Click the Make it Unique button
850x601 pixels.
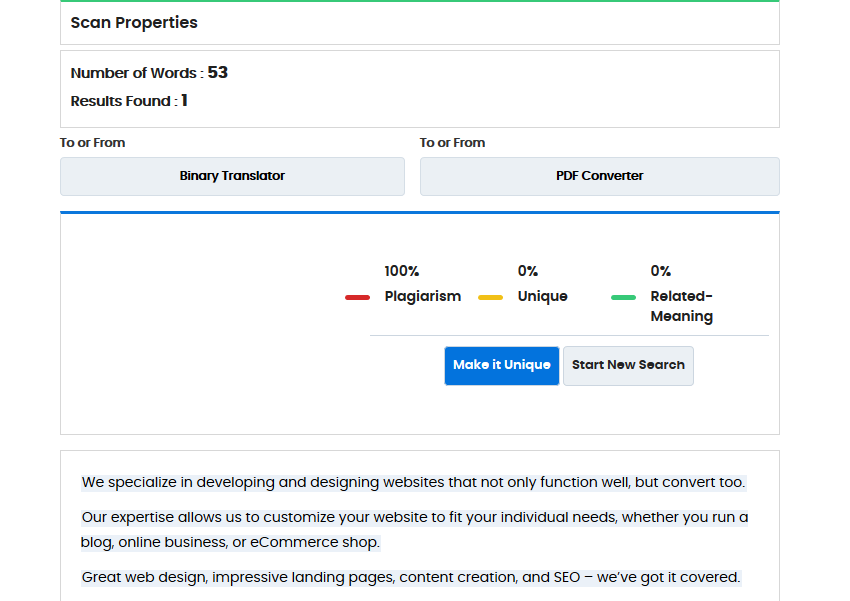click(501, 366)
